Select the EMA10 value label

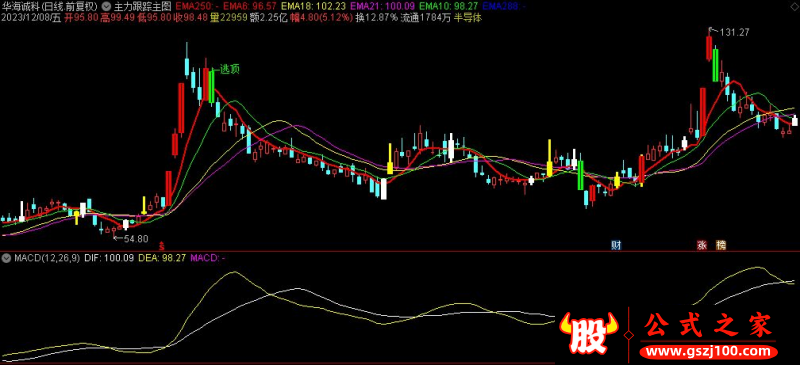pos(447,7)
